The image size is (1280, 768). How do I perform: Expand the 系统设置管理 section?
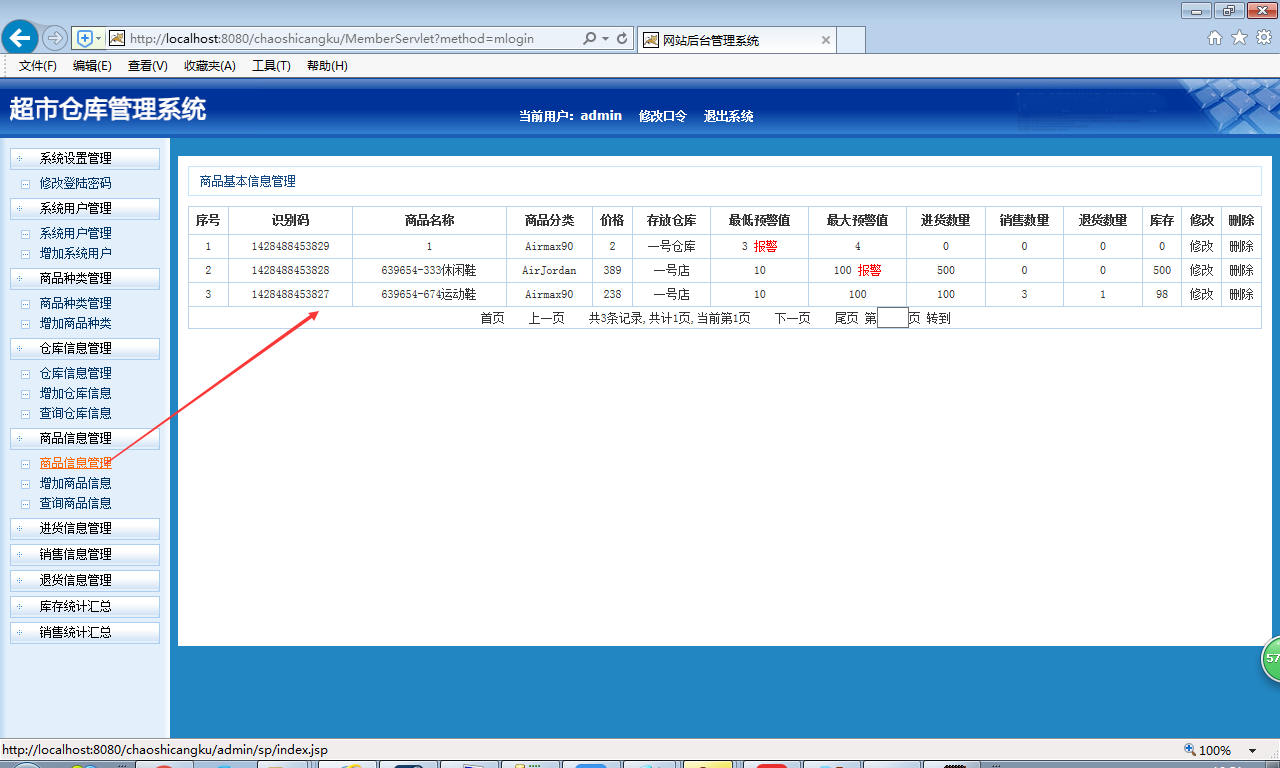coord(84,158)
